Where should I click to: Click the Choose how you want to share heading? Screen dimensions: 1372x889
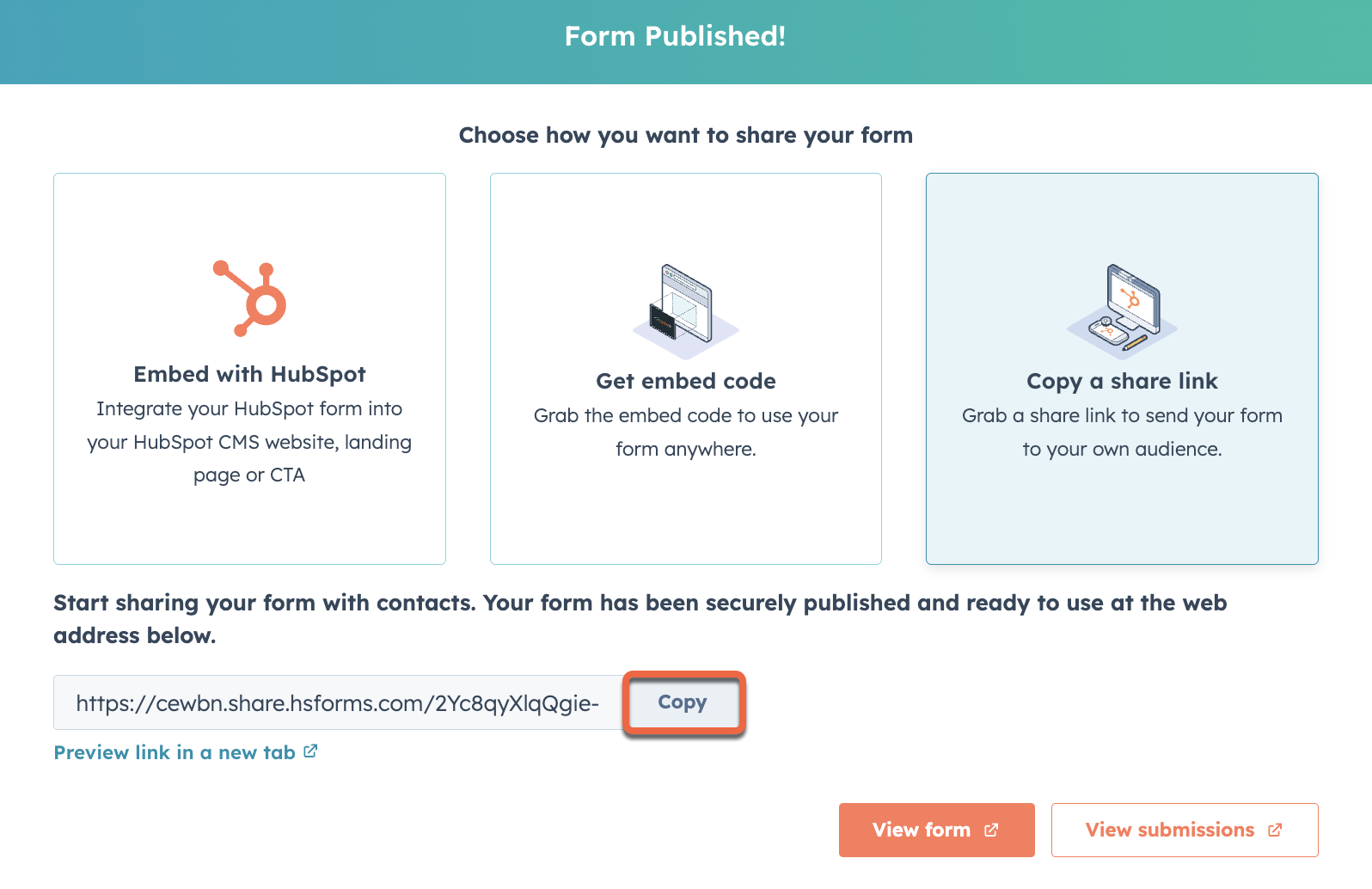click(x=686, y=135)
